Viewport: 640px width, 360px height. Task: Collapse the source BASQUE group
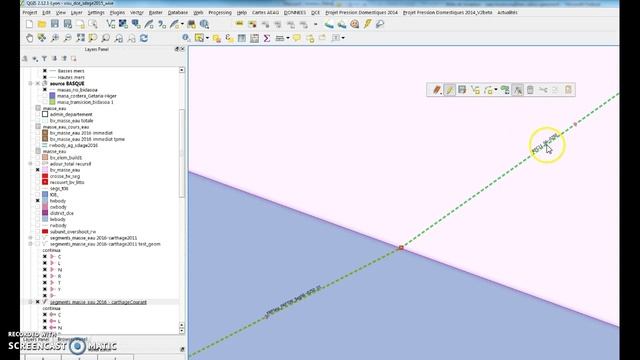(x=30, y=83)
